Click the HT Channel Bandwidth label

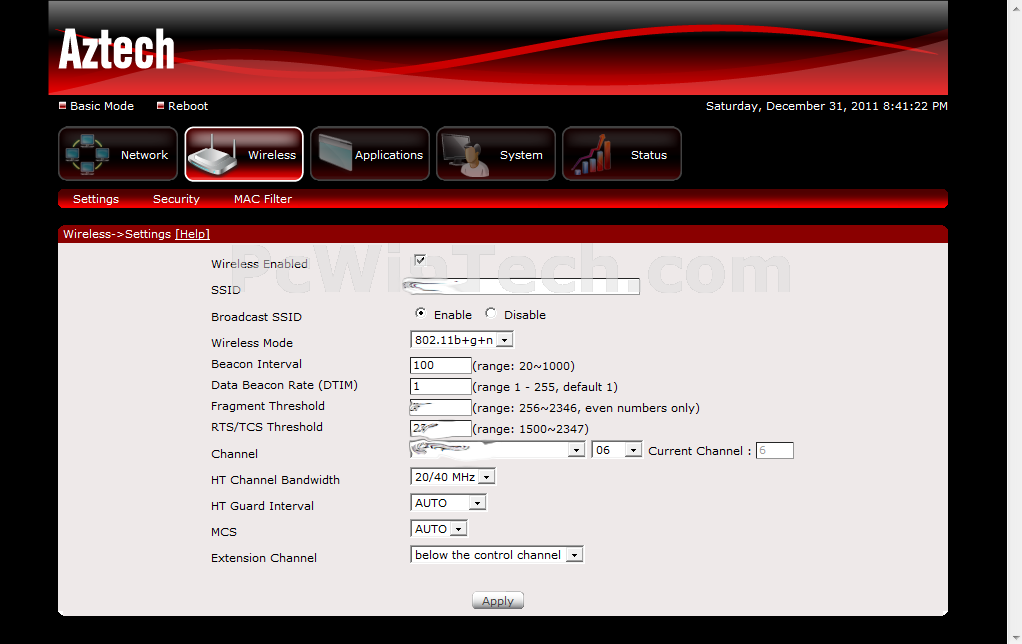pos(276,480)
